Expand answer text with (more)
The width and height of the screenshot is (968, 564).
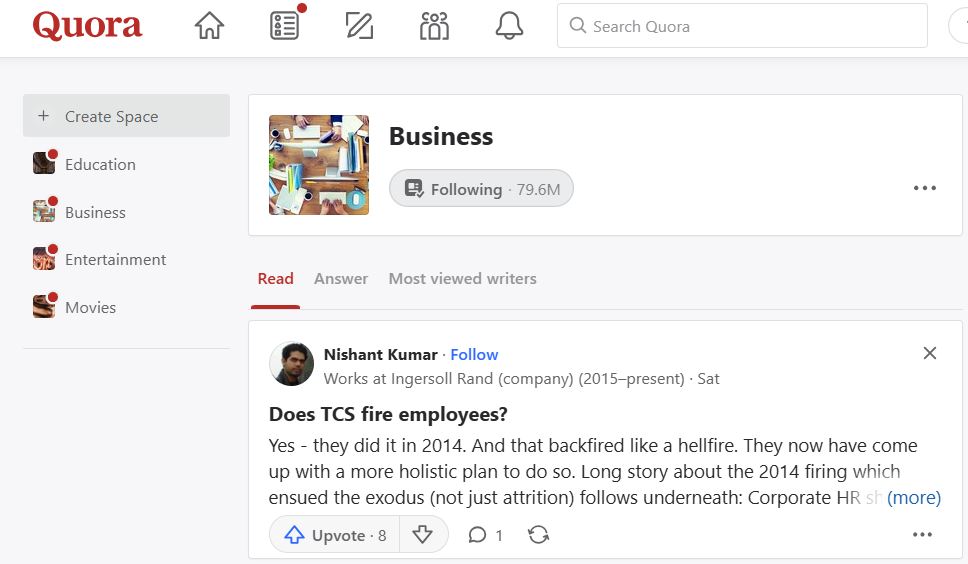coord(914,497)
